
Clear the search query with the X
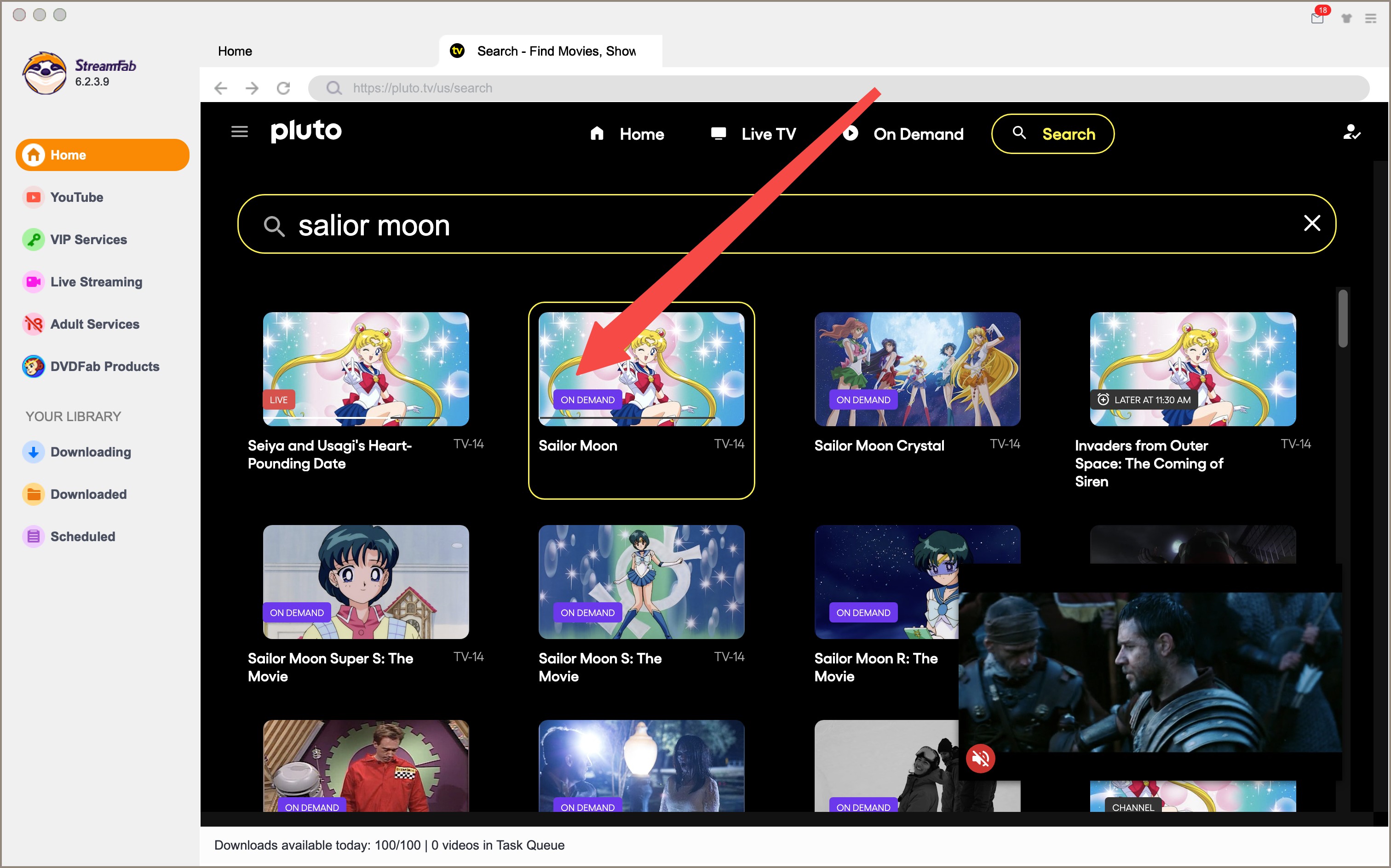(1312, 223)
